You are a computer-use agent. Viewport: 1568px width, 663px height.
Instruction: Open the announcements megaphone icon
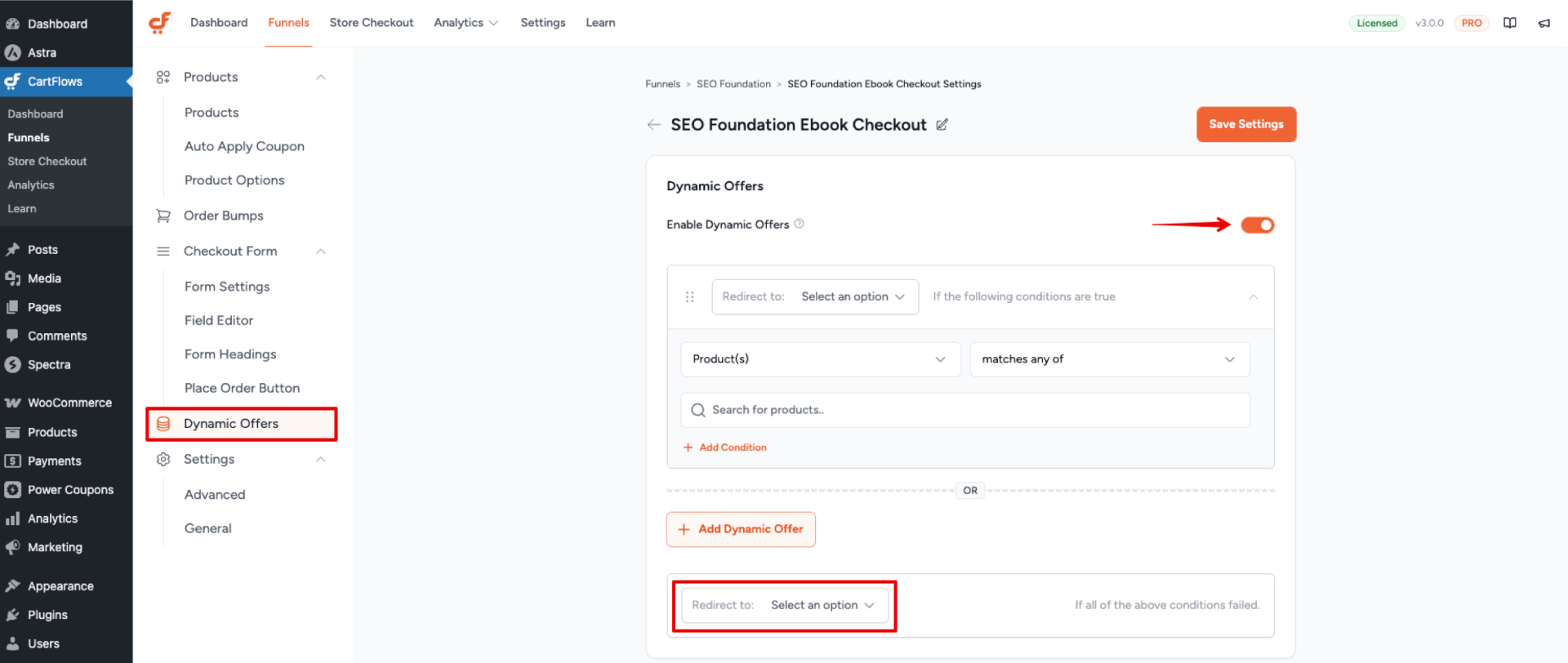(1544, 23)
